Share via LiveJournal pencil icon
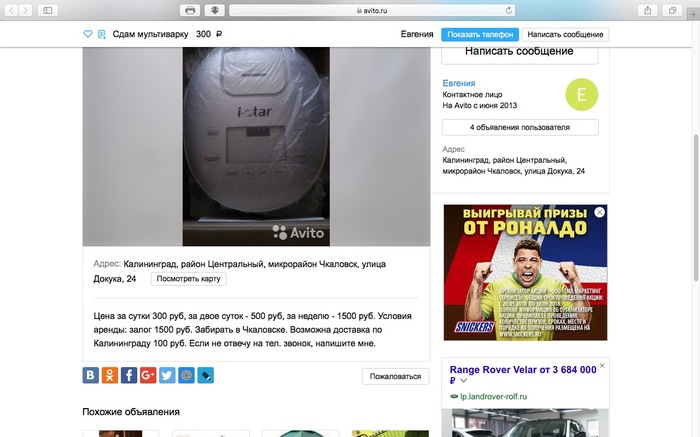Viewport: 700px width, 437px height. click(205, 376)
